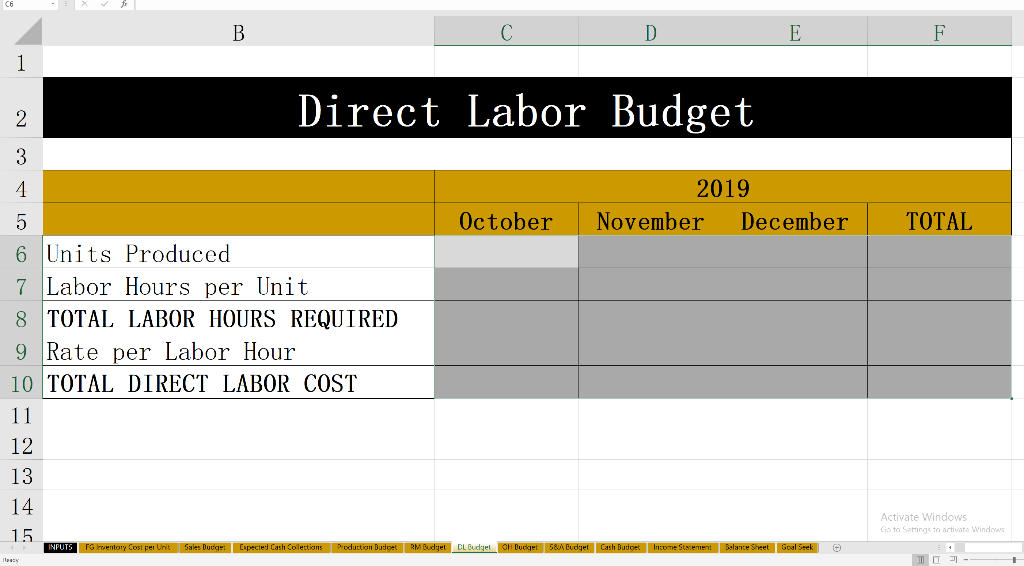Click inside the Name Box showing C6
1024x566 pixels.
coord(25,4)
